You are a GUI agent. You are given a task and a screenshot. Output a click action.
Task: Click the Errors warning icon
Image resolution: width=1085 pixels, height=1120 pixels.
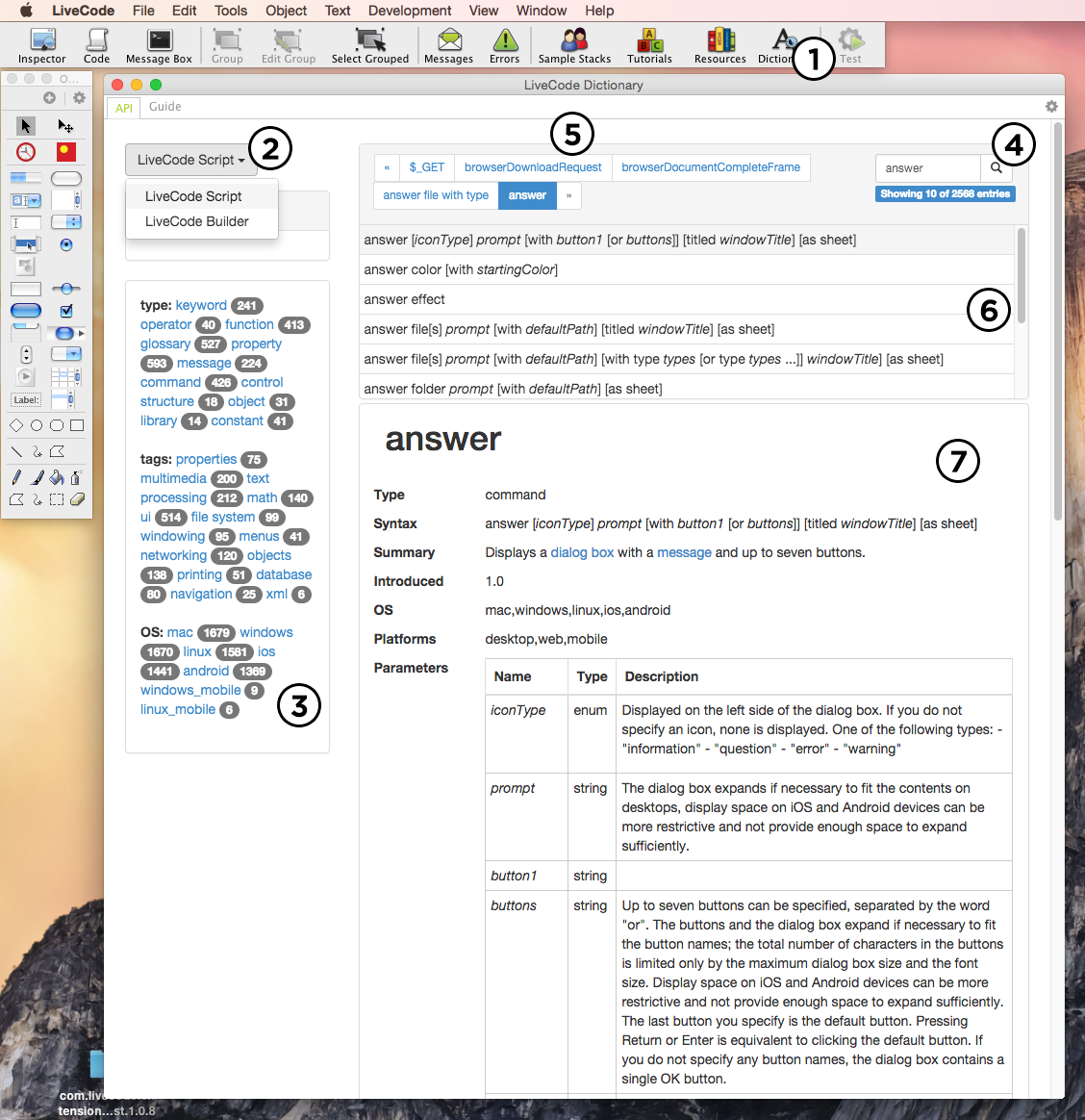click(x=504, y=45)
